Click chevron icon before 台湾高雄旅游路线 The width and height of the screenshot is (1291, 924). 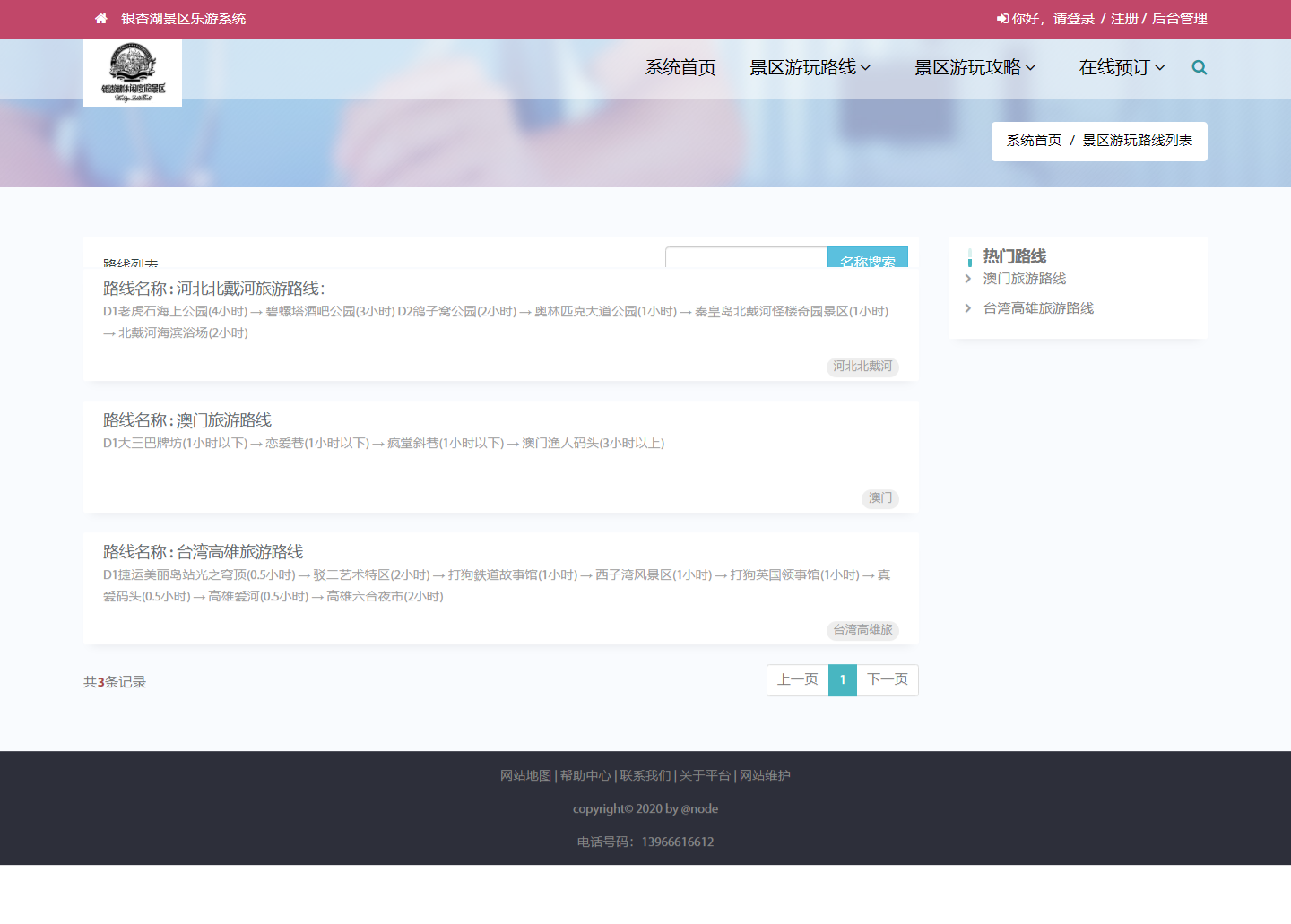pyautogui.click(x=968, y=308)
